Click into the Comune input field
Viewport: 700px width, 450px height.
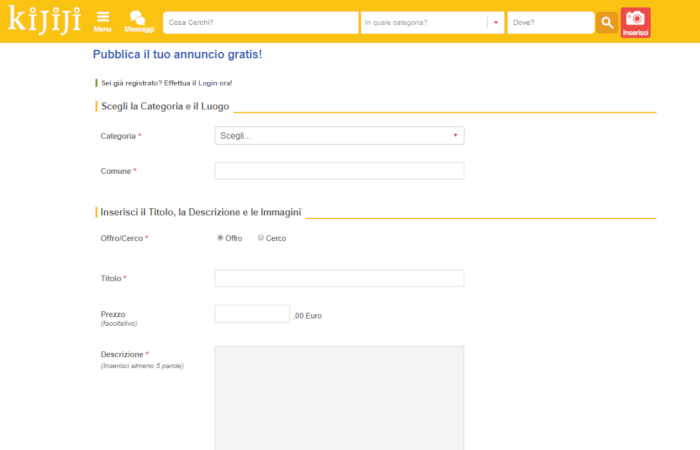click(x=339, y=171)
